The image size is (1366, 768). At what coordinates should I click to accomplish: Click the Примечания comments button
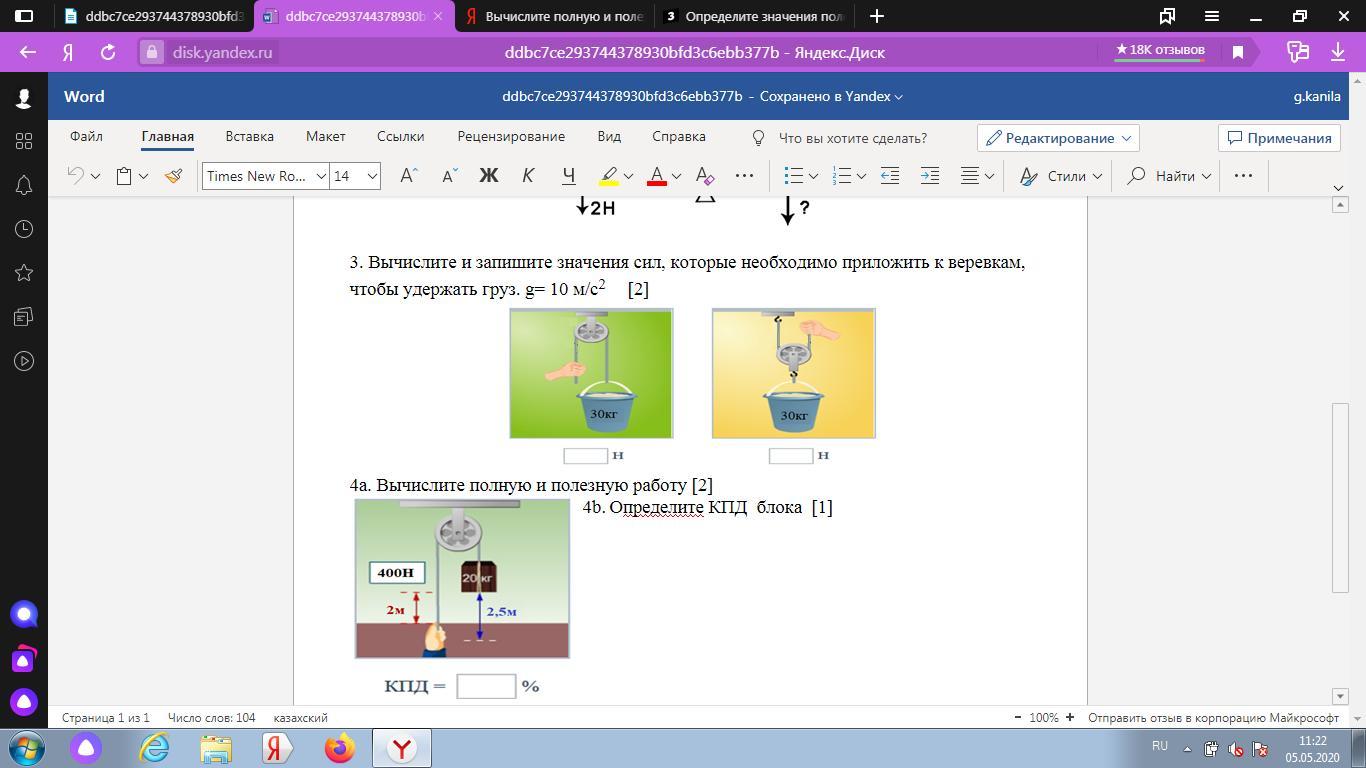1279,138
